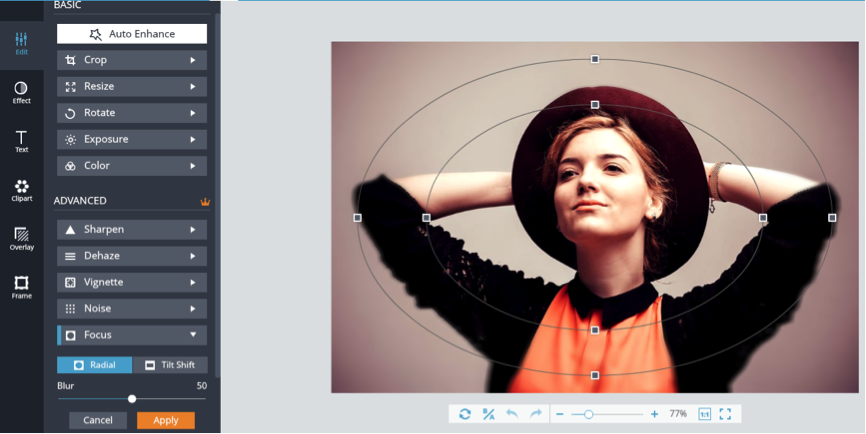Click the sun icon beside Exposure
The width and height of the screenshot is (866, 434).
pyautogui.click(x=70, y=140)
